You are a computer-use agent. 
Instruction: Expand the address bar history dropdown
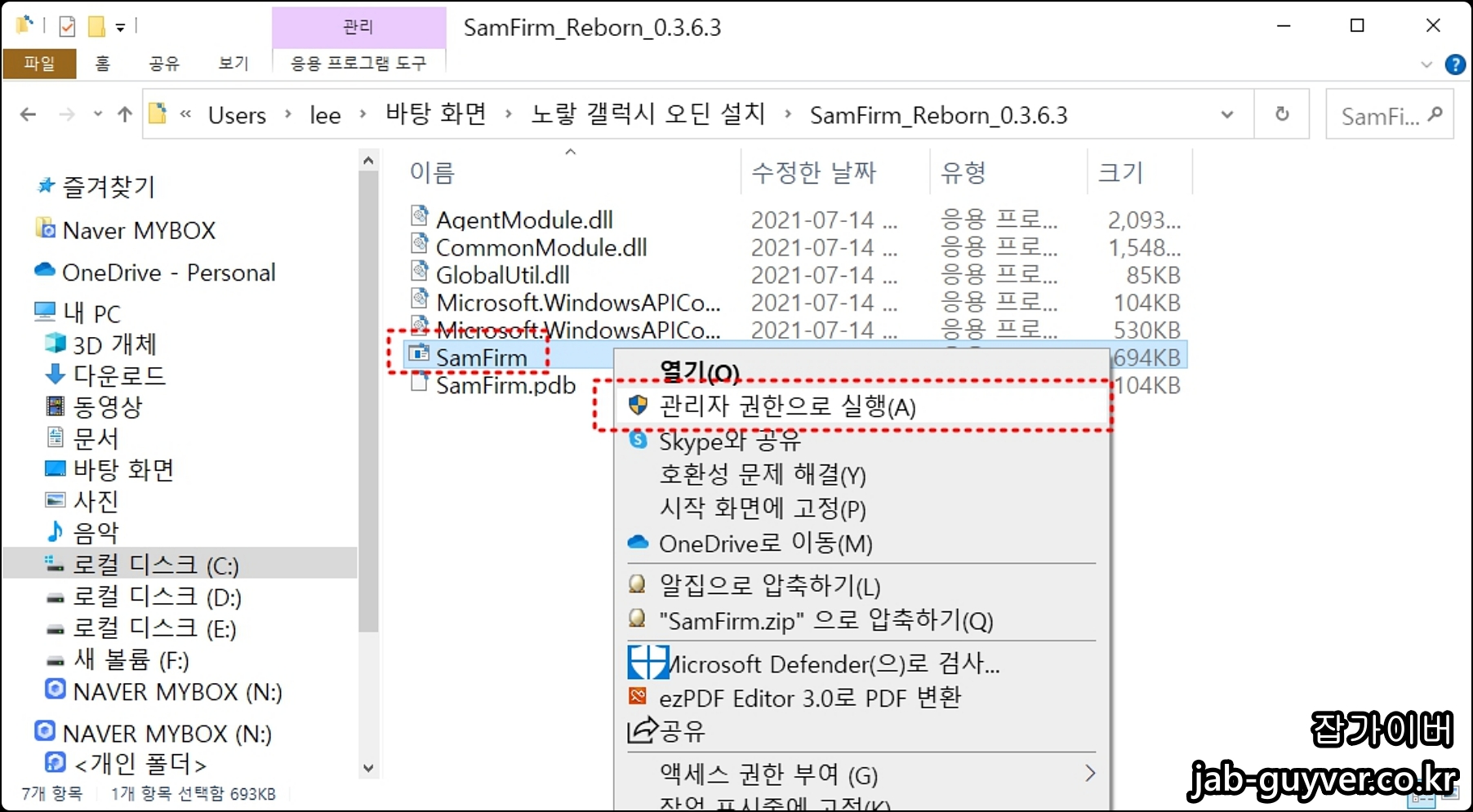click(1226, 115)
